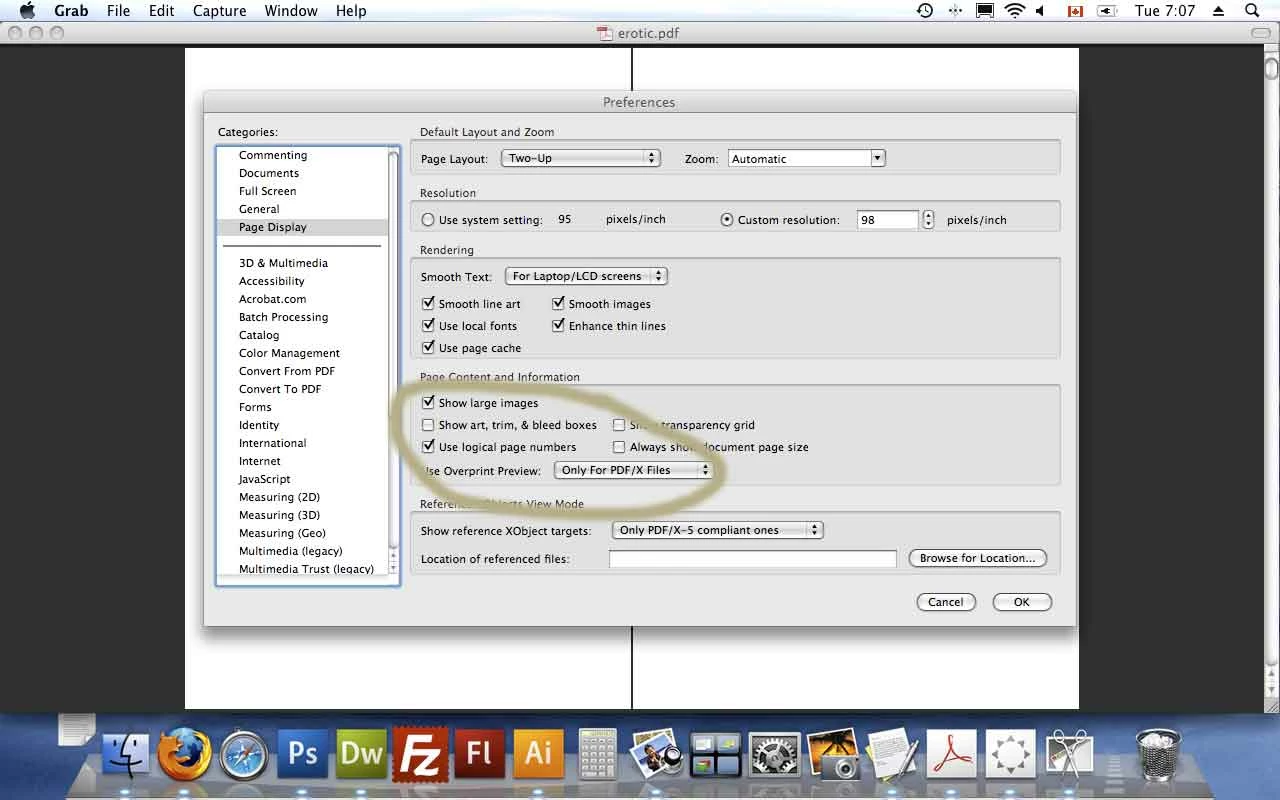
Task: Open Show reference XObject targets dropdown
Action: coord(717,530)
